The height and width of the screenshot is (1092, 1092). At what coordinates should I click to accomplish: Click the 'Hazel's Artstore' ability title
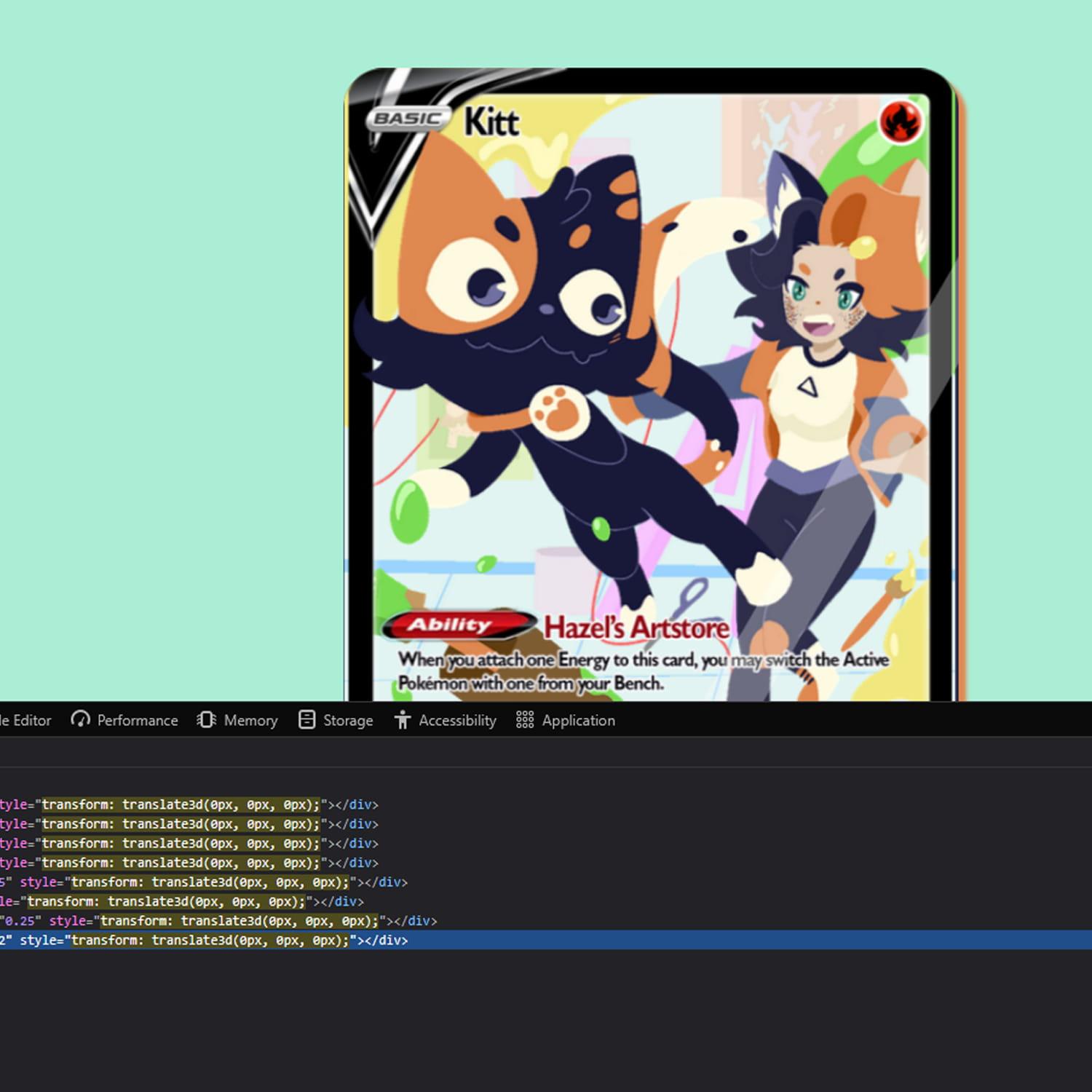click(x=636, y=627)
